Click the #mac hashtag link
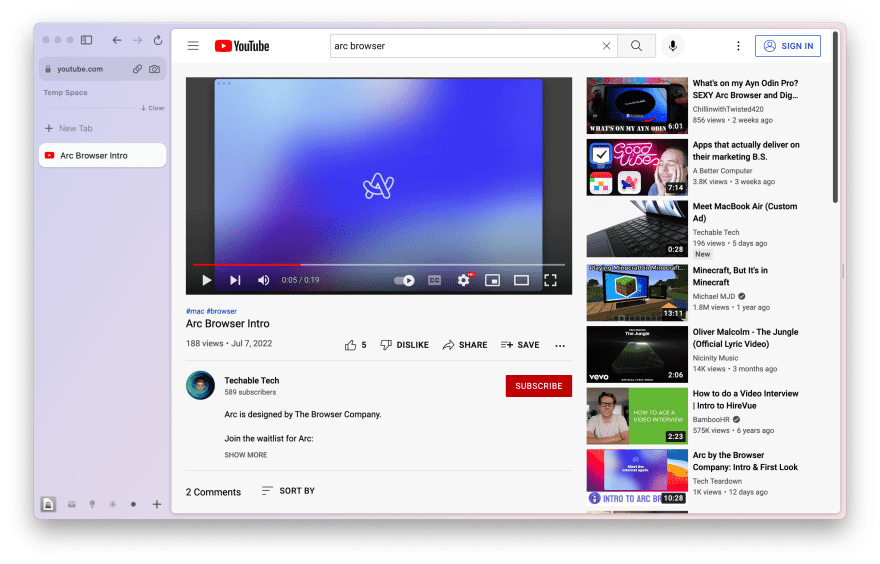Image resolution: width=880 pixels, height=564 pixels. click(x=195, y=311)
